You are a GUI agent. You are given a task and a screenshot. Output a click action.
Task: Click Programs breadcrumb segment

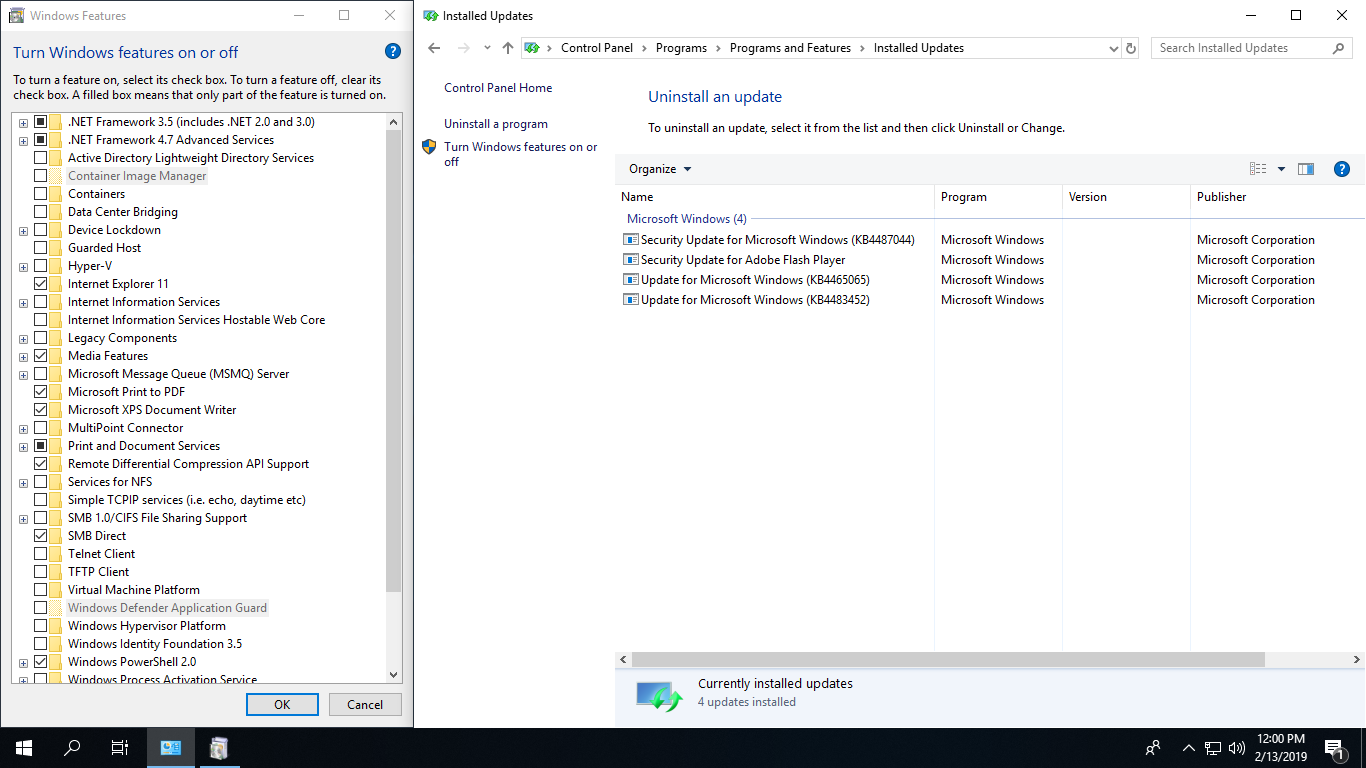click(x=681, y=48)
